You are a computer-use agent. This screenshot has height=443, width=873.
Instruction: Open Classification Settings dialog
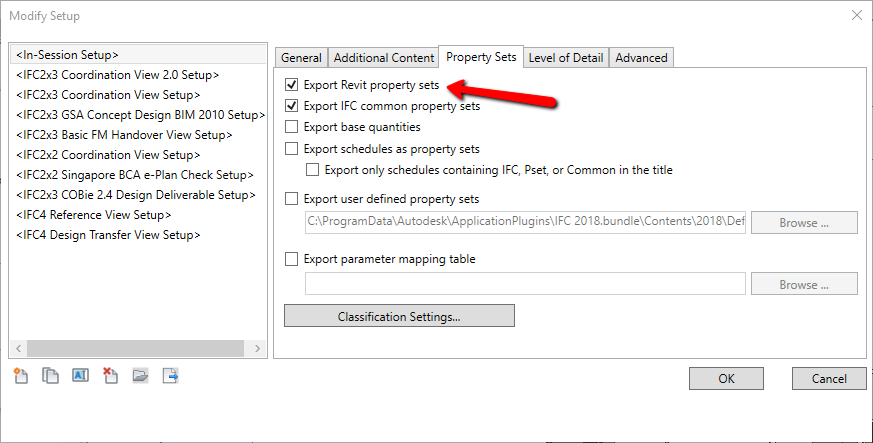[x=399, y=316]
